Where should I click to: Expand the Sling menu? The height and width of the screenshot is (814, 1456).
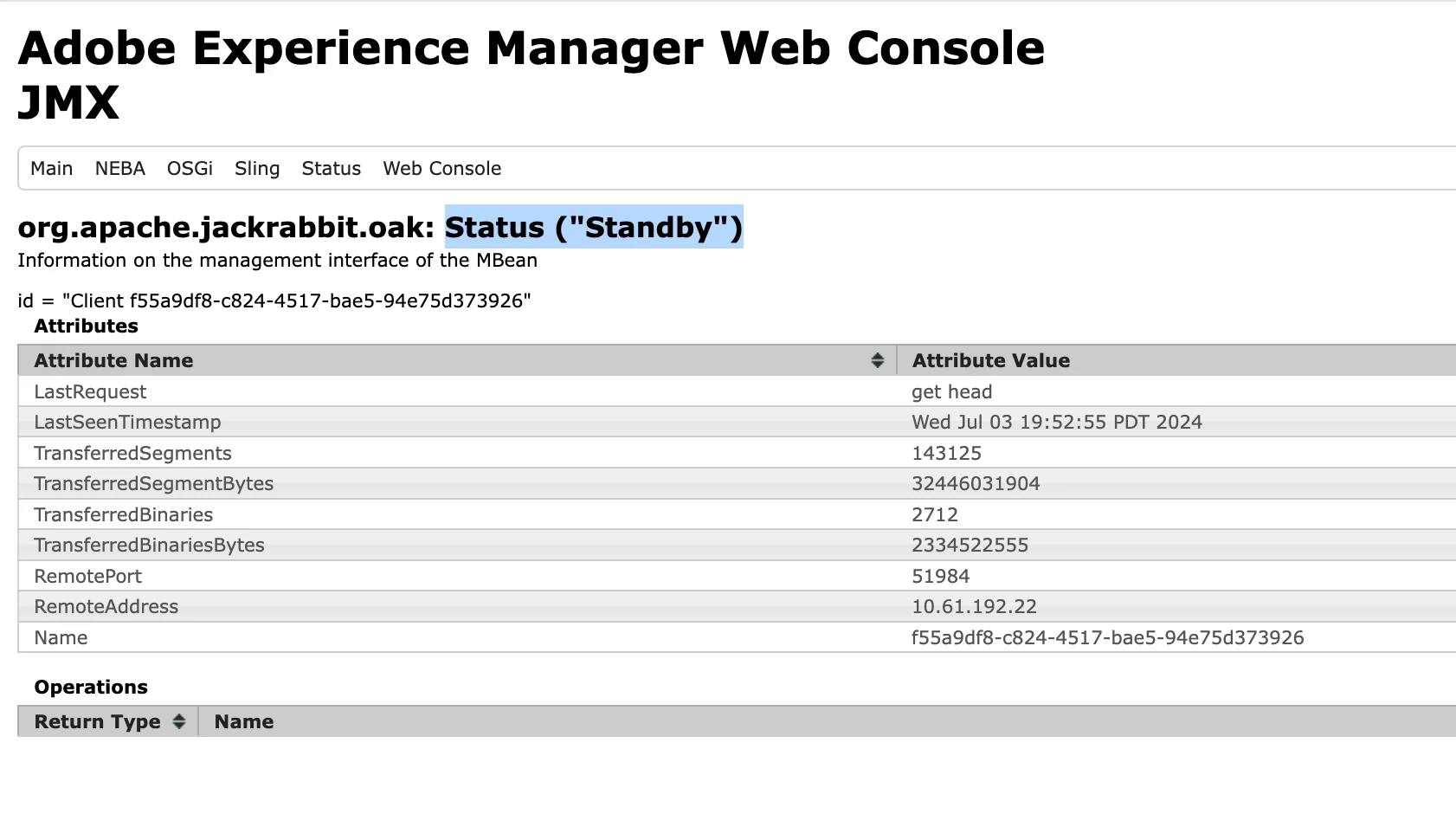[257, 168]
